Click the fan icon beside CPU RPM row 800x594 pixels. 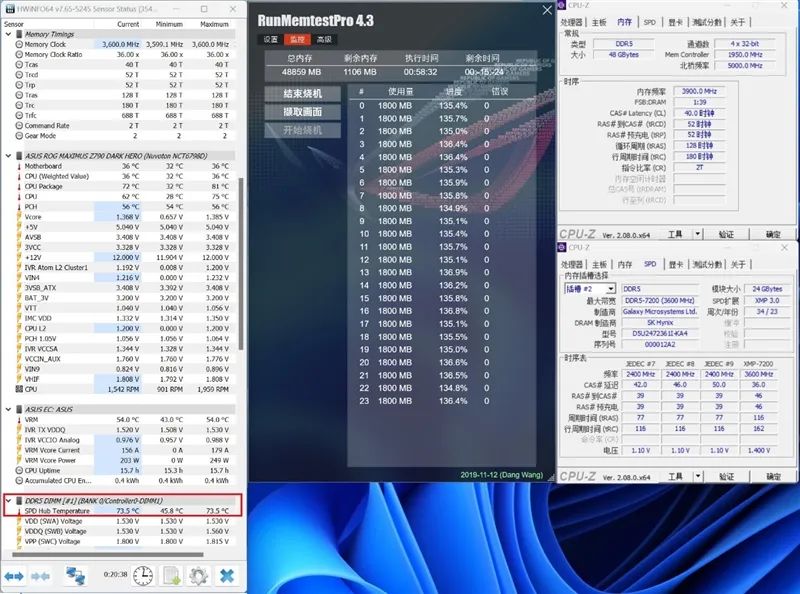pyautogui.click(x=19, y=389)
